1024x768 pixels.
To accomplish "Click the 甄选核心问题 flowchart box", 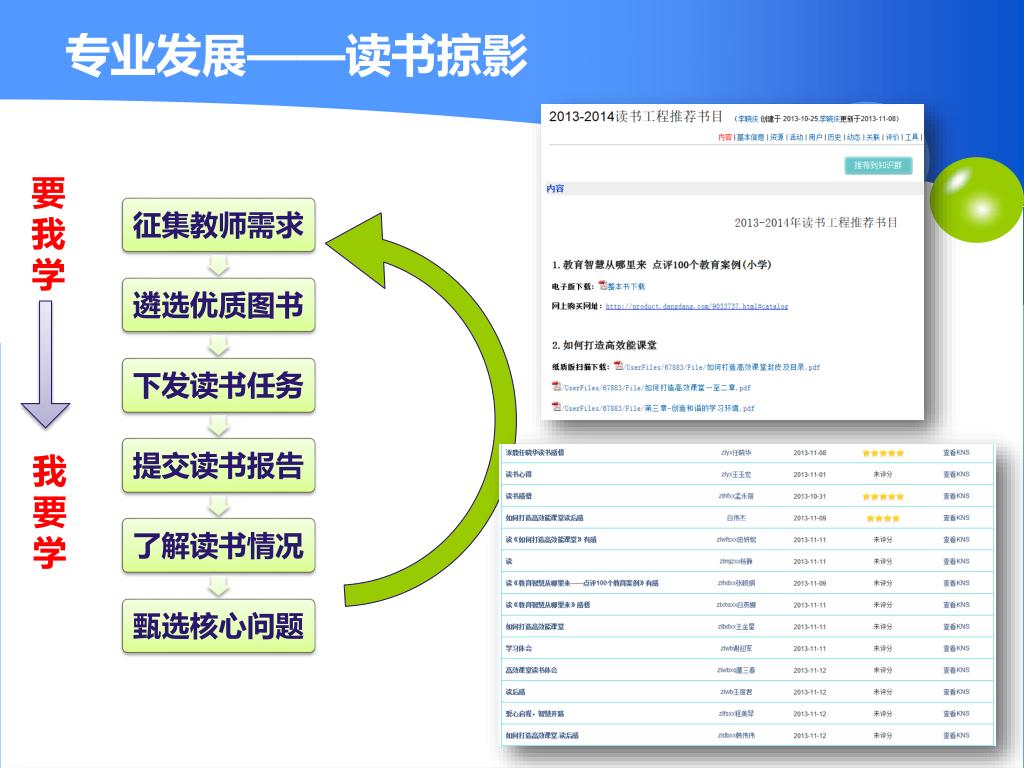I will [x=219, y=626].
